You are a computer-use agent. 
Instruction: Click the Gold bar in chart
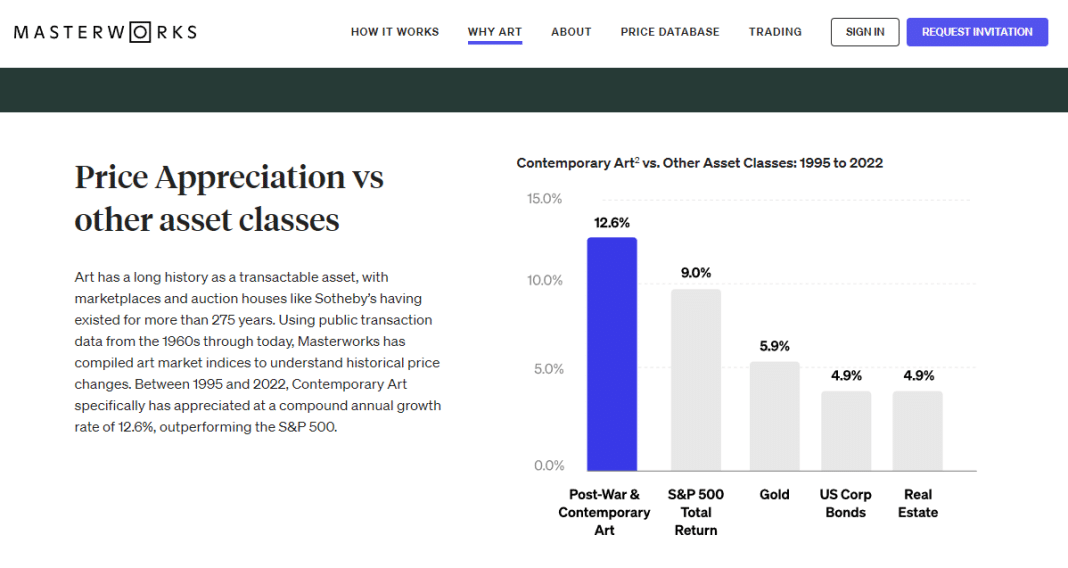(x=774, y=416)
